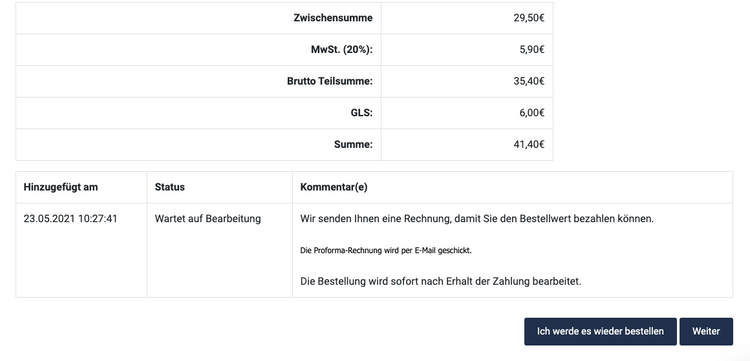Select the Brutto Teilsumme label
This screenshot has width=750, height=361.
(330, 81)
